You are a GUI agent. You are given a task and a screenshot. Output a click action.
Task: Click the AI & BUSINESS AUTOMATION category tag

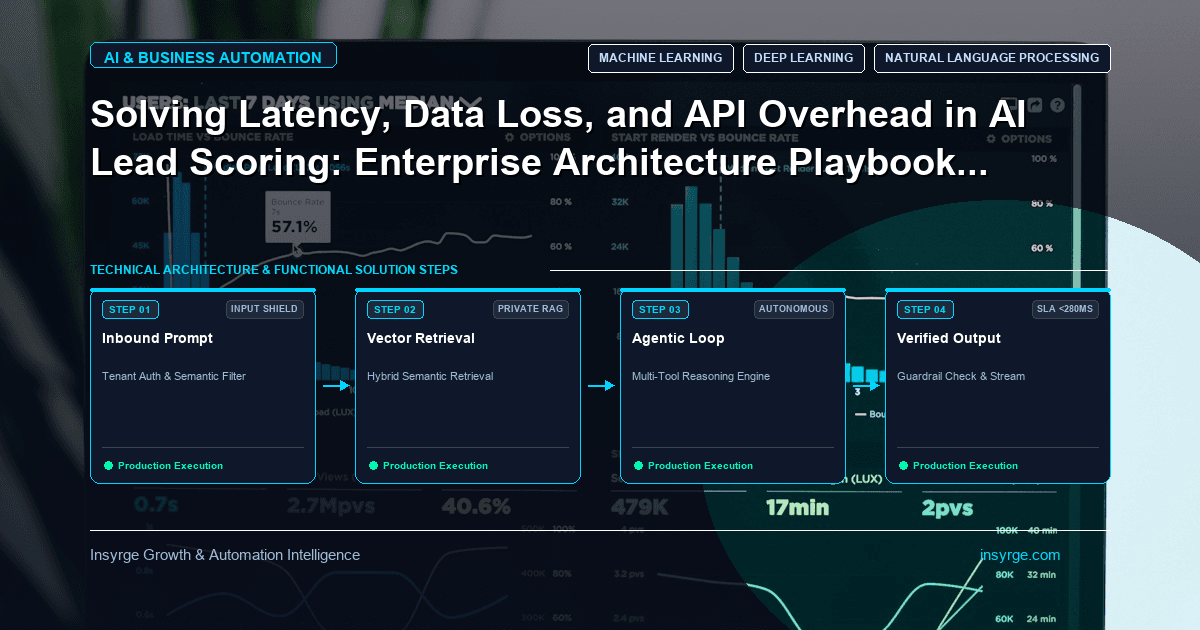213,57
